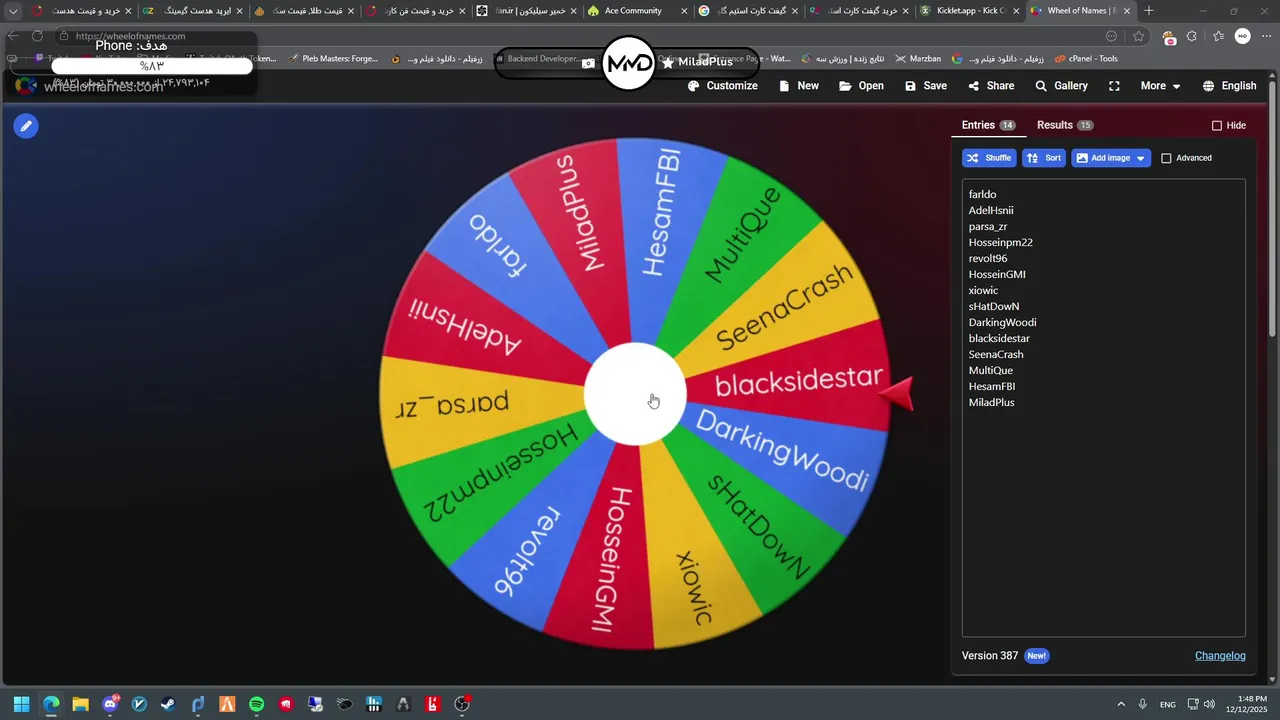1280x720 pixels.
Task: Switch ENG input language
Action: [1167, 704]
